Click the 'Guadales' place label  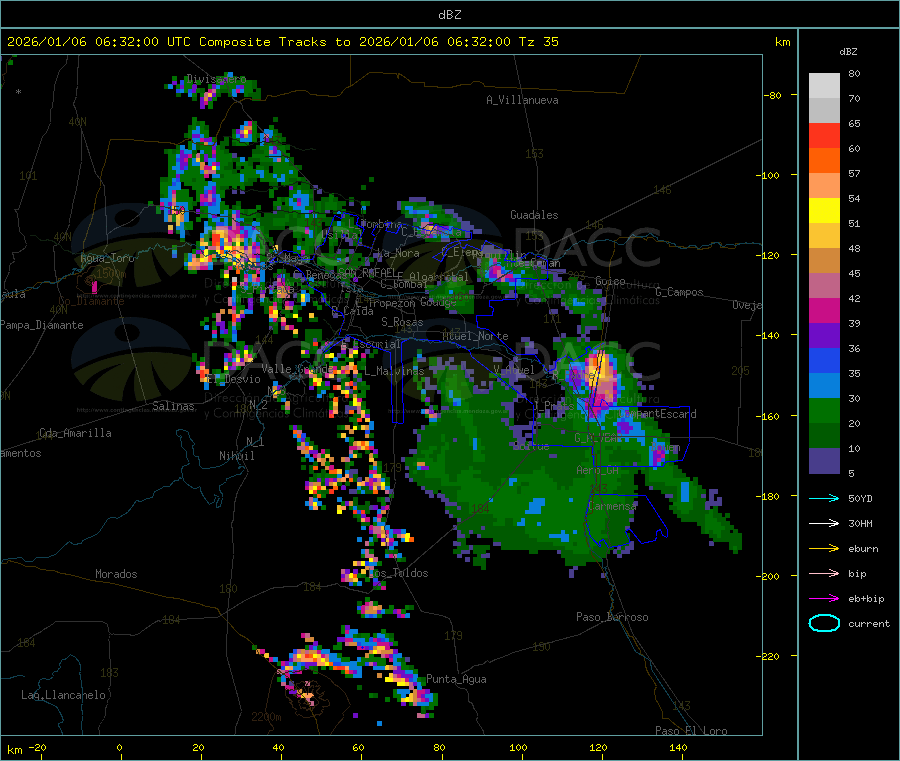[x=534, y=215]
